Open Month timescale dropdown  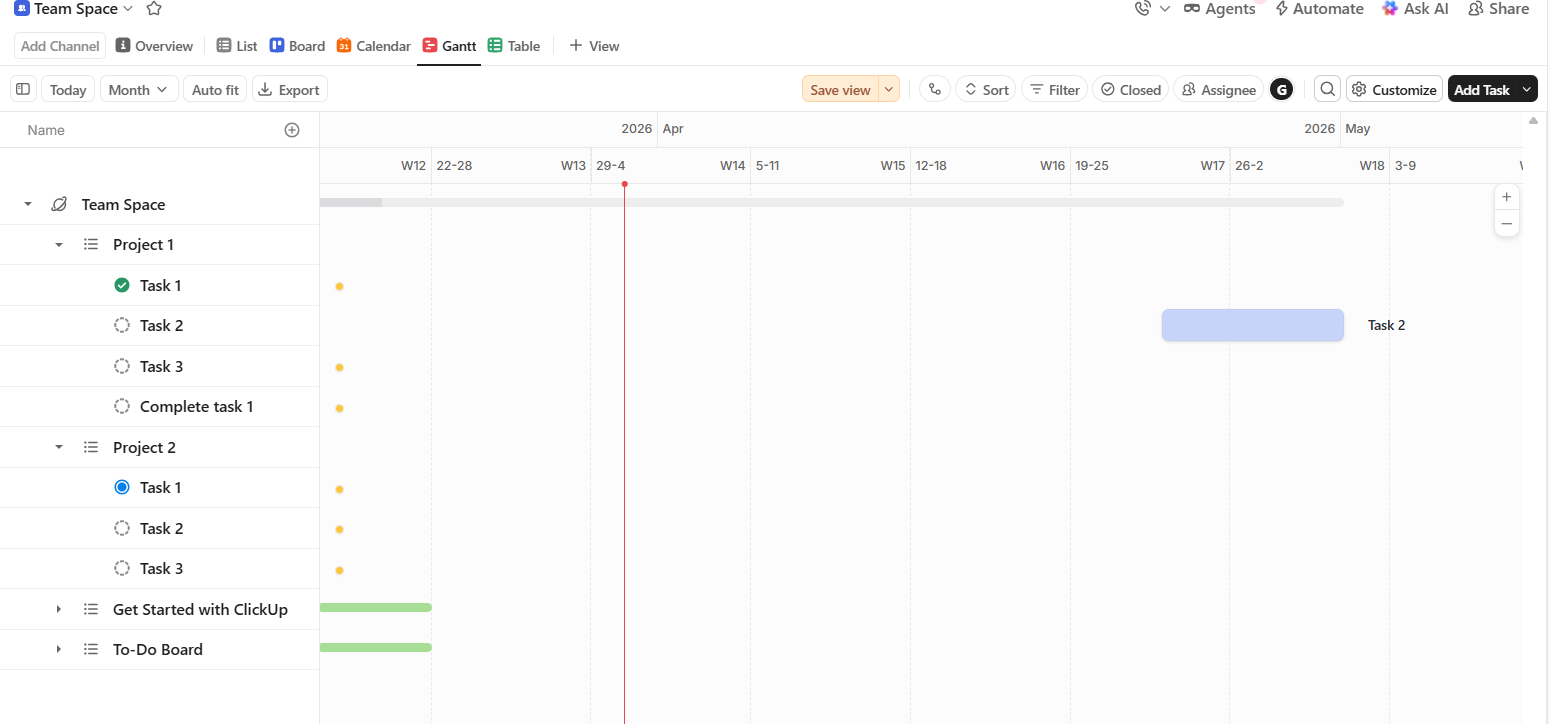(x=139, y=90)
